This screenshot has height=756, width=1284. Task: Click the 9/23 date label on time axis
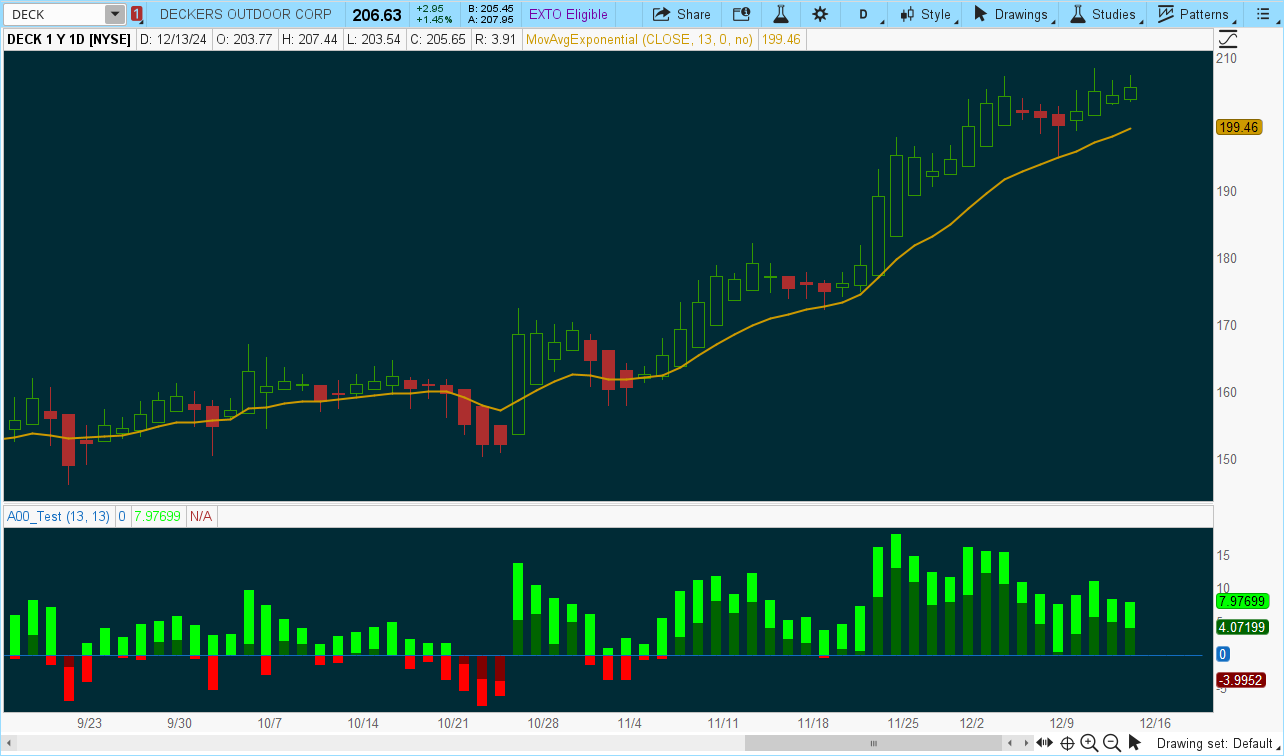coord(90,723)
